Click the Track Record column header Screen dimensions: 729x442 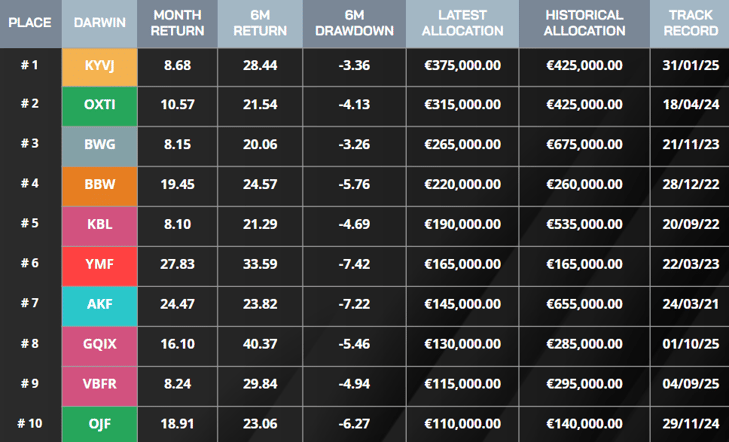pyautogui.click(x=691, y=23)
